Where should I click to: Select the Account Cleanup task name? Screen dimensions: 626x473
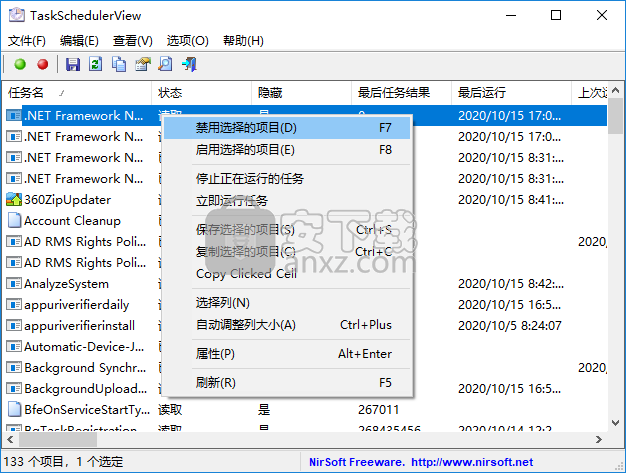point(72,220)
